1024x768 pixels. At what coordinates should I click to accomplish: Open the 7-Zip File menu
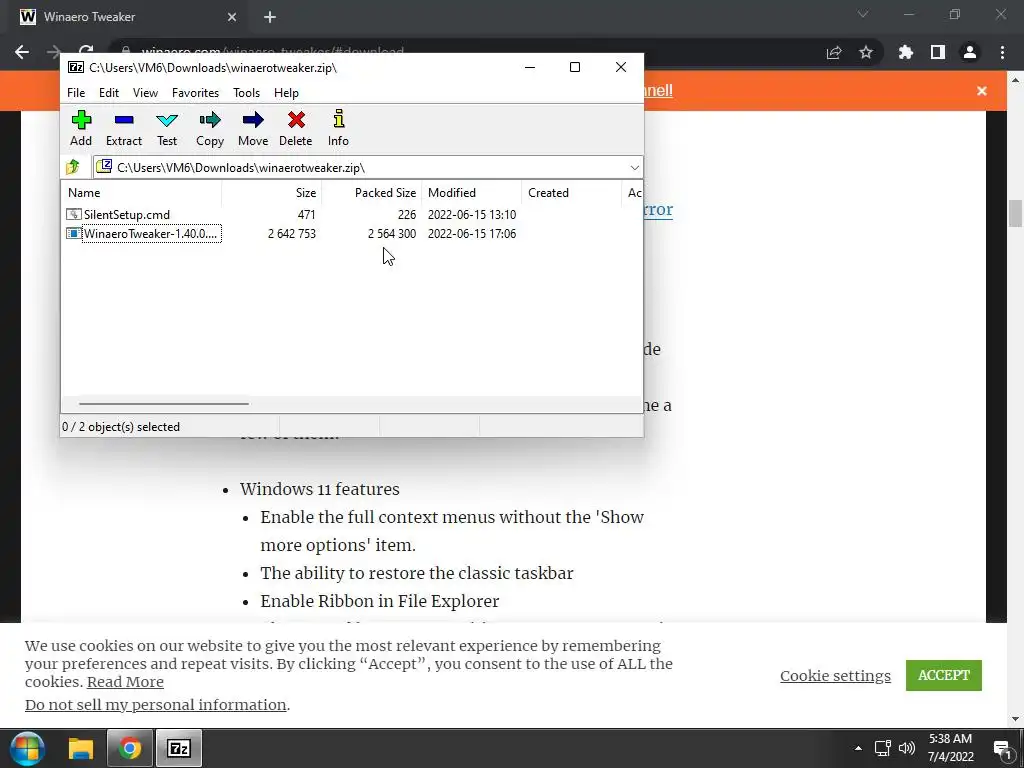pyautogui.click(x=76, y=93)
